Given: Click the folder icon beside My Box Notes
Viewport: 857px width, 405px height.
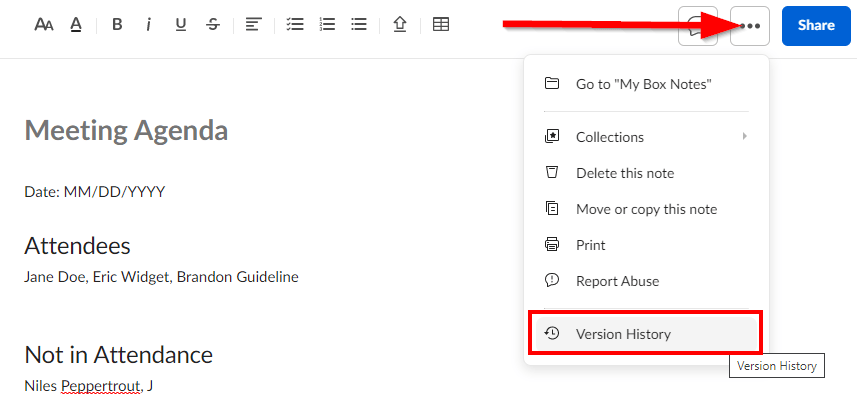Looking at the screenshot, I should [552, 84].
